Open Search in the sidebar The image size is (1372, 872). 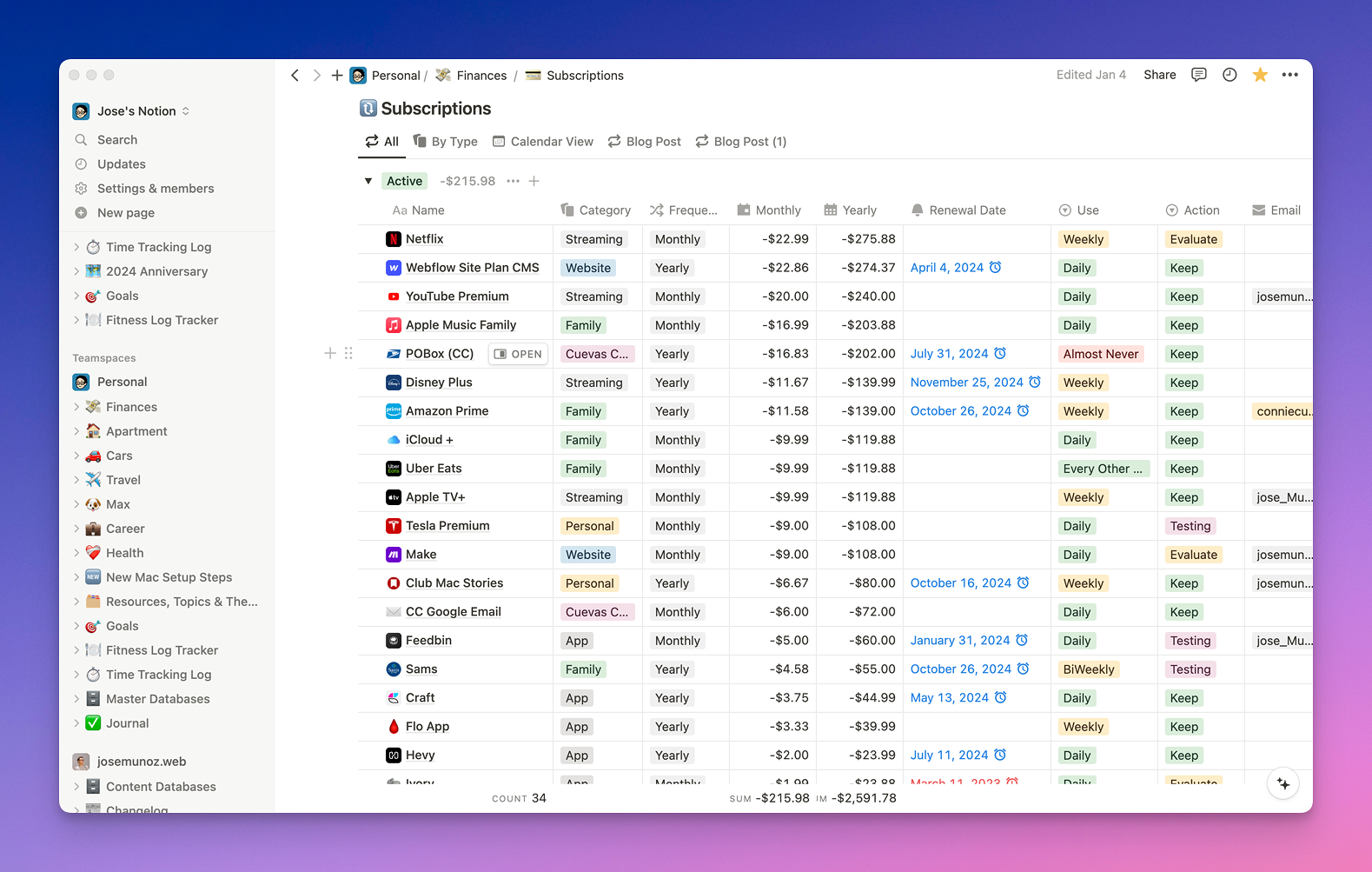point(117,140)
